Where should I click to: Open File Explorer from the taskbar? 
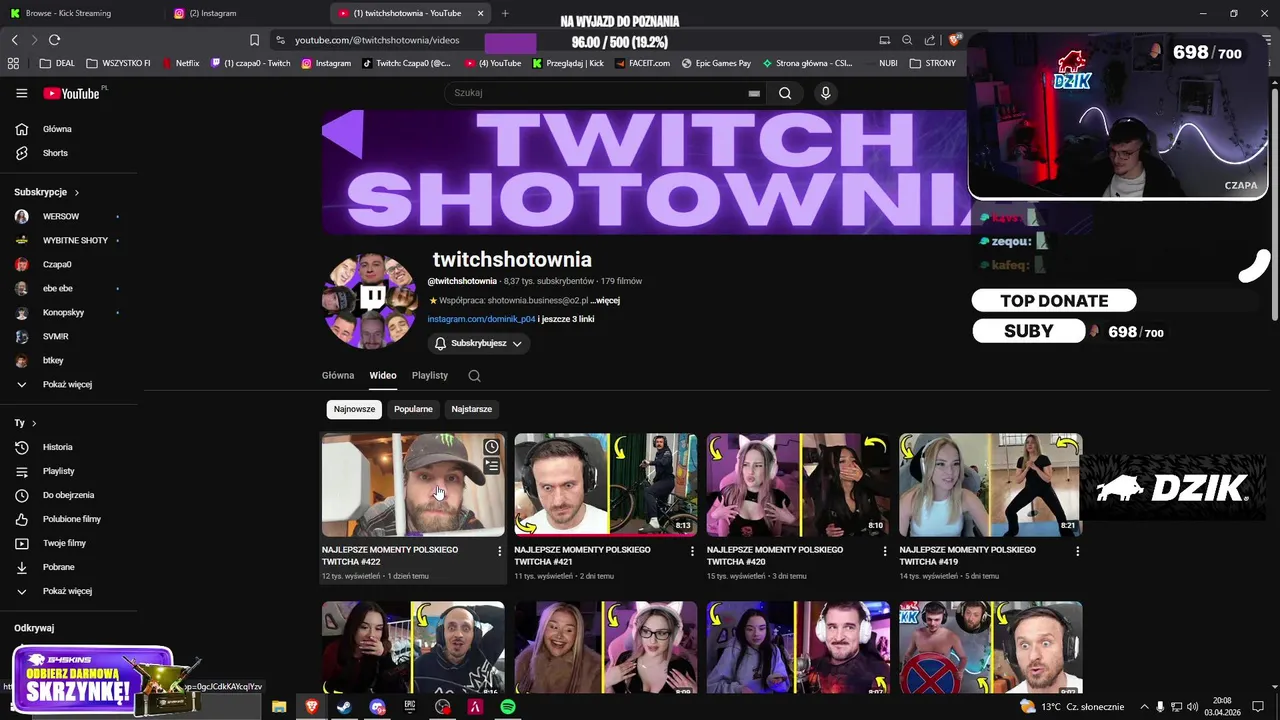279,707
